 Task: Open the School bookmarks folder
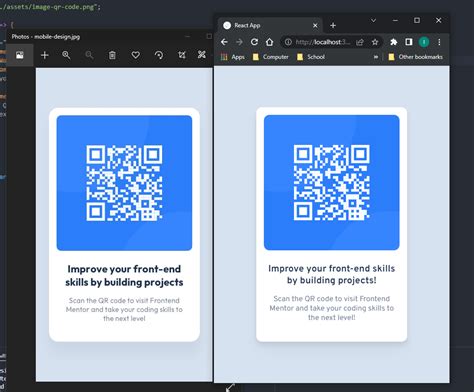pos(311,57)
